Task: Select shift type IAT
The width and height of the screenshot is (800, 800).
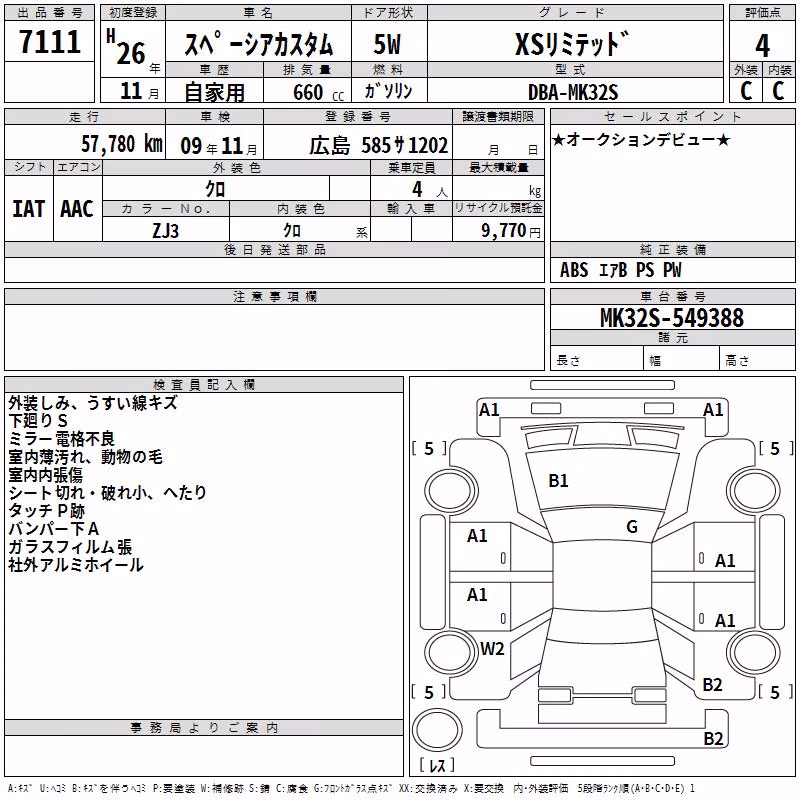Action: [x=28, y=209]
